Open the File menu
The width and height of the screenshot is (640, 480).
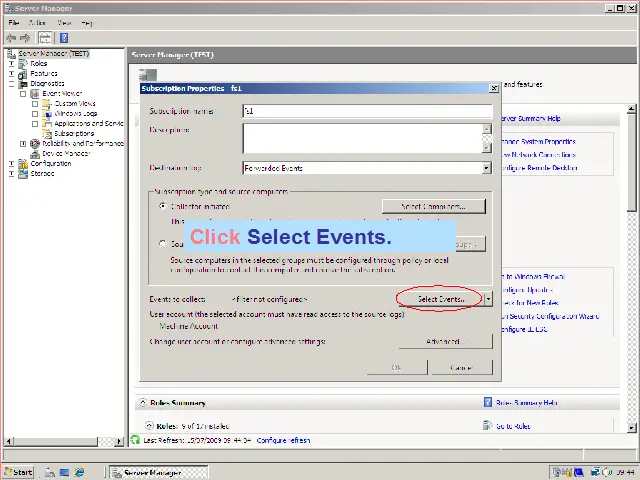point(13,23)
